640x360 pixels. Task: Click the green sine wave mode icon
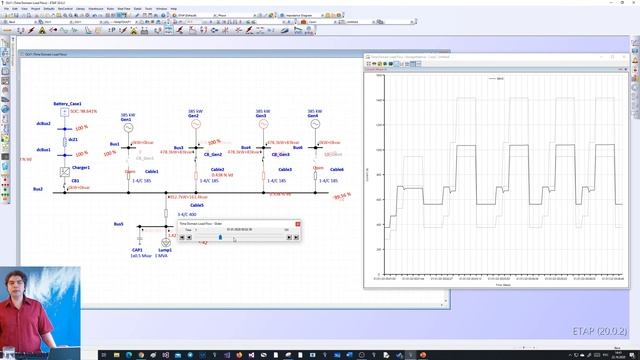coord(64,30)
